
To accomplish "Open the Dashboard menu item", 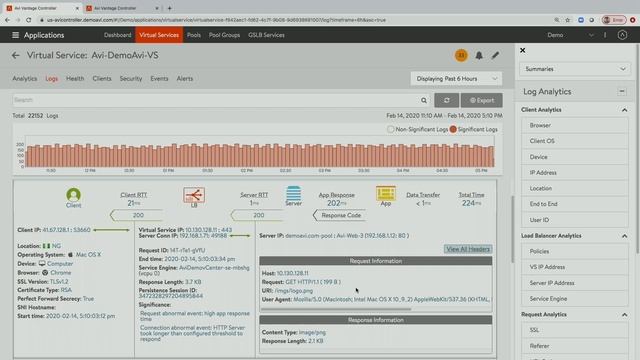I will tap(118, 35).
